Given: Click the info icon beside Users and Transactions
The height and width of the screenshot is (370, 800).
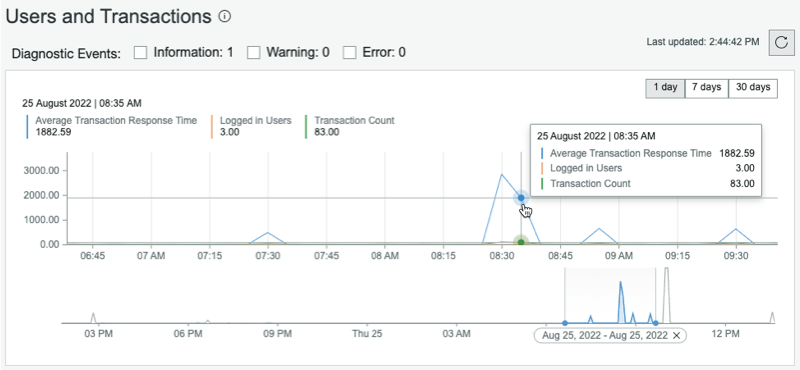Looking at the screenshot, I should click(x=224, y=17).
